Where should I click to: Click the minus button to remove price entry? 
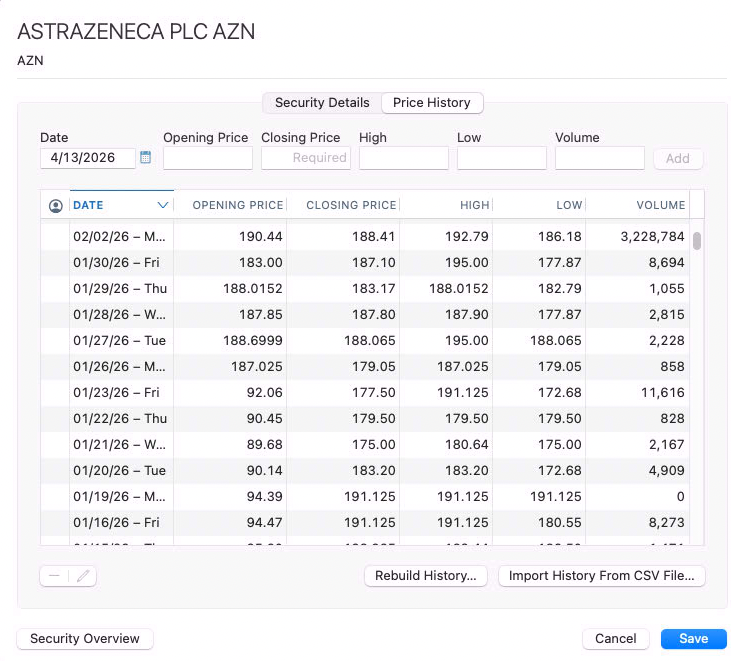(54, 576)
